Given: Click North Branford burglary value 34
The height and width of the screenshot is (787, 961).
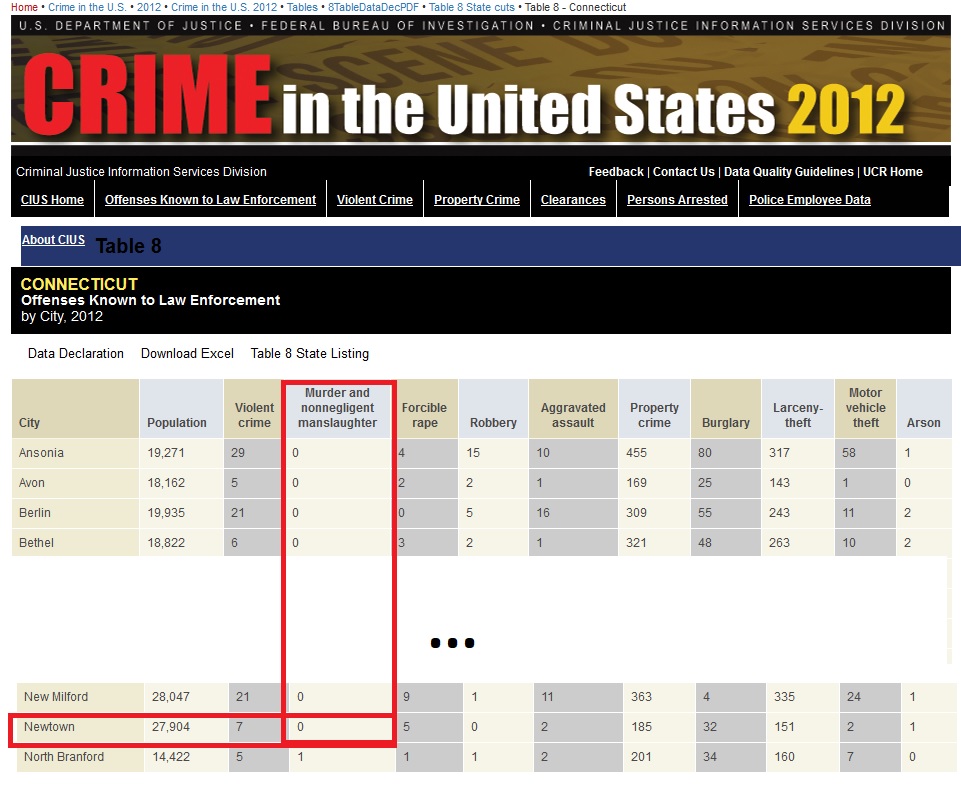Looking at the screenshot, I should point(710,757).
